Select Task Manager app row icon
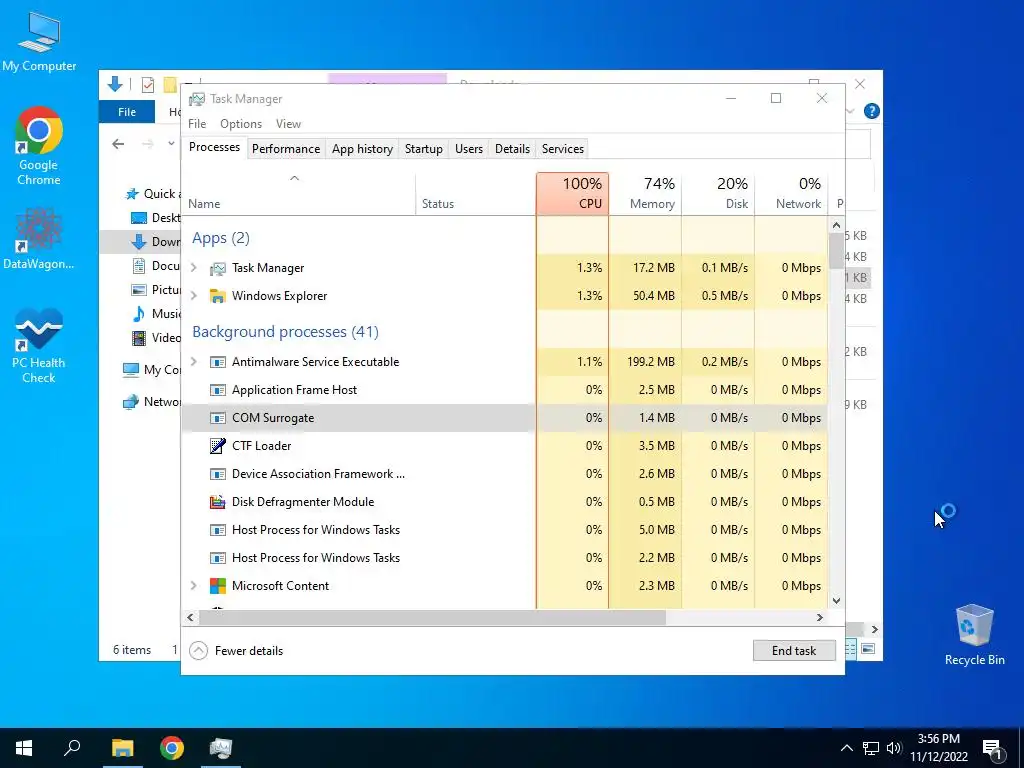The height and width of the screenshot is (768, 1024). [x=217, y=268]
